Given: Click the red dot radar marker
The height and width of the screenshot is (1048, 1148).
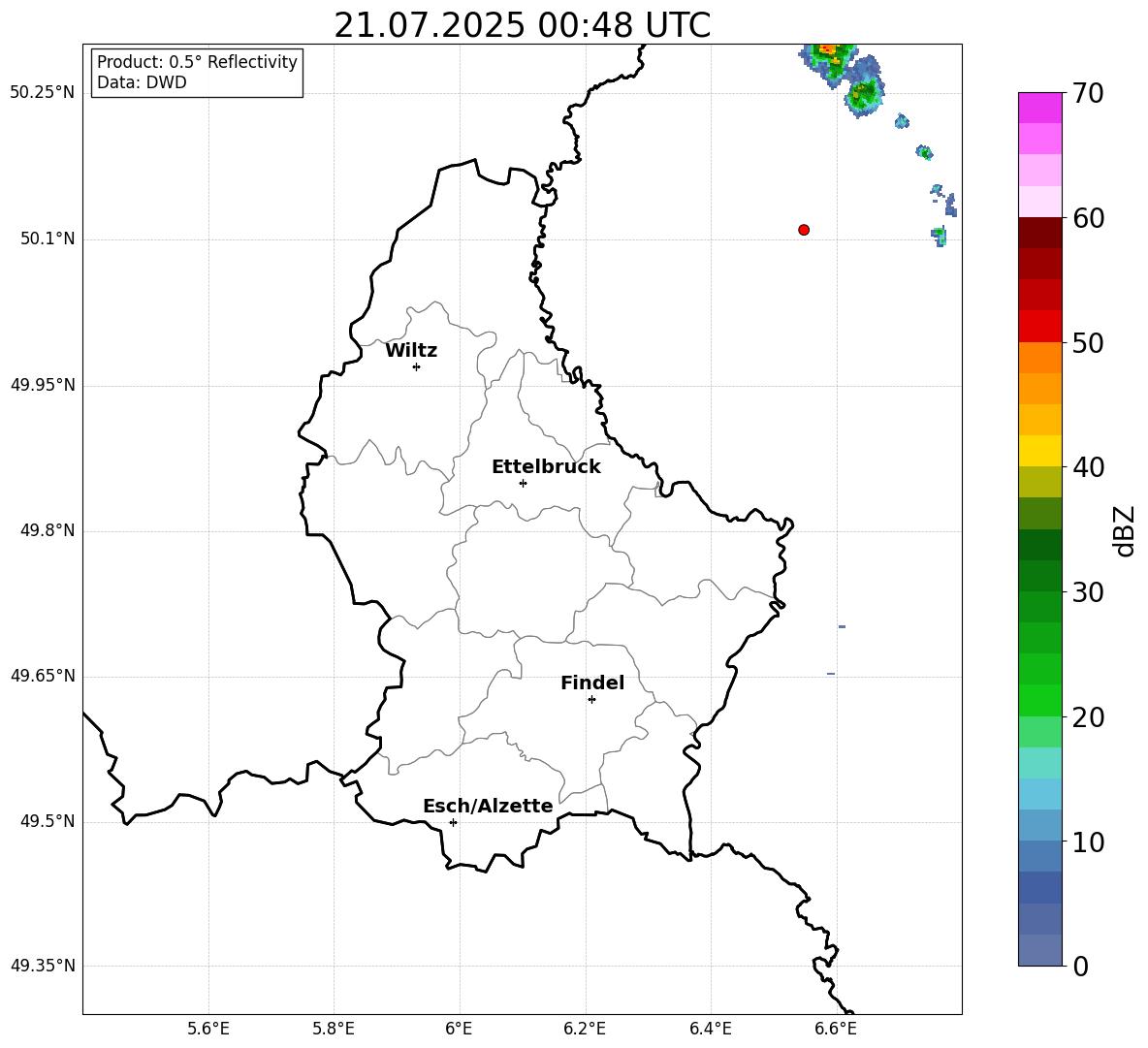Looking at the screenshot, I should (804, 230).
